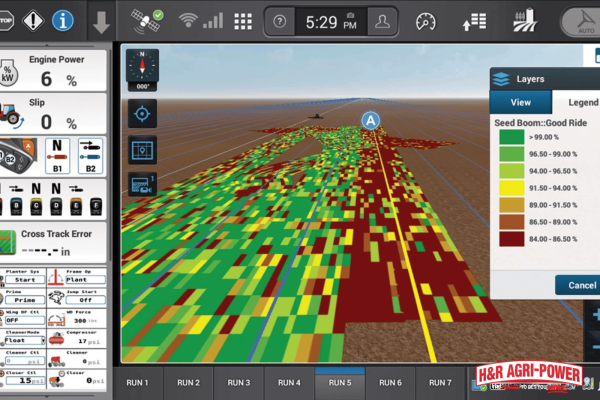The width and height of the screenshot is (600, 400).
Task: Click the Cross Track Error readout
Action: pos(46,251)
